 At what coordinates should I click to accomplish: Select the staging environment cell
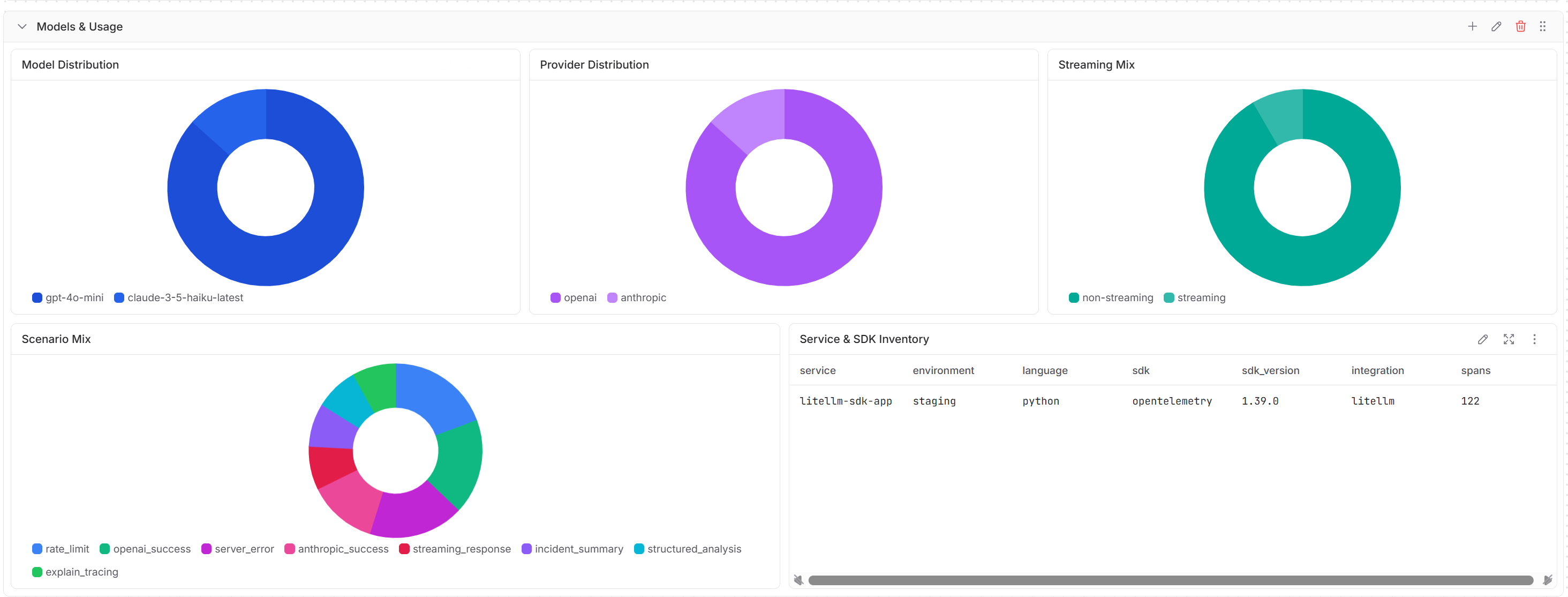pos(934,401)
